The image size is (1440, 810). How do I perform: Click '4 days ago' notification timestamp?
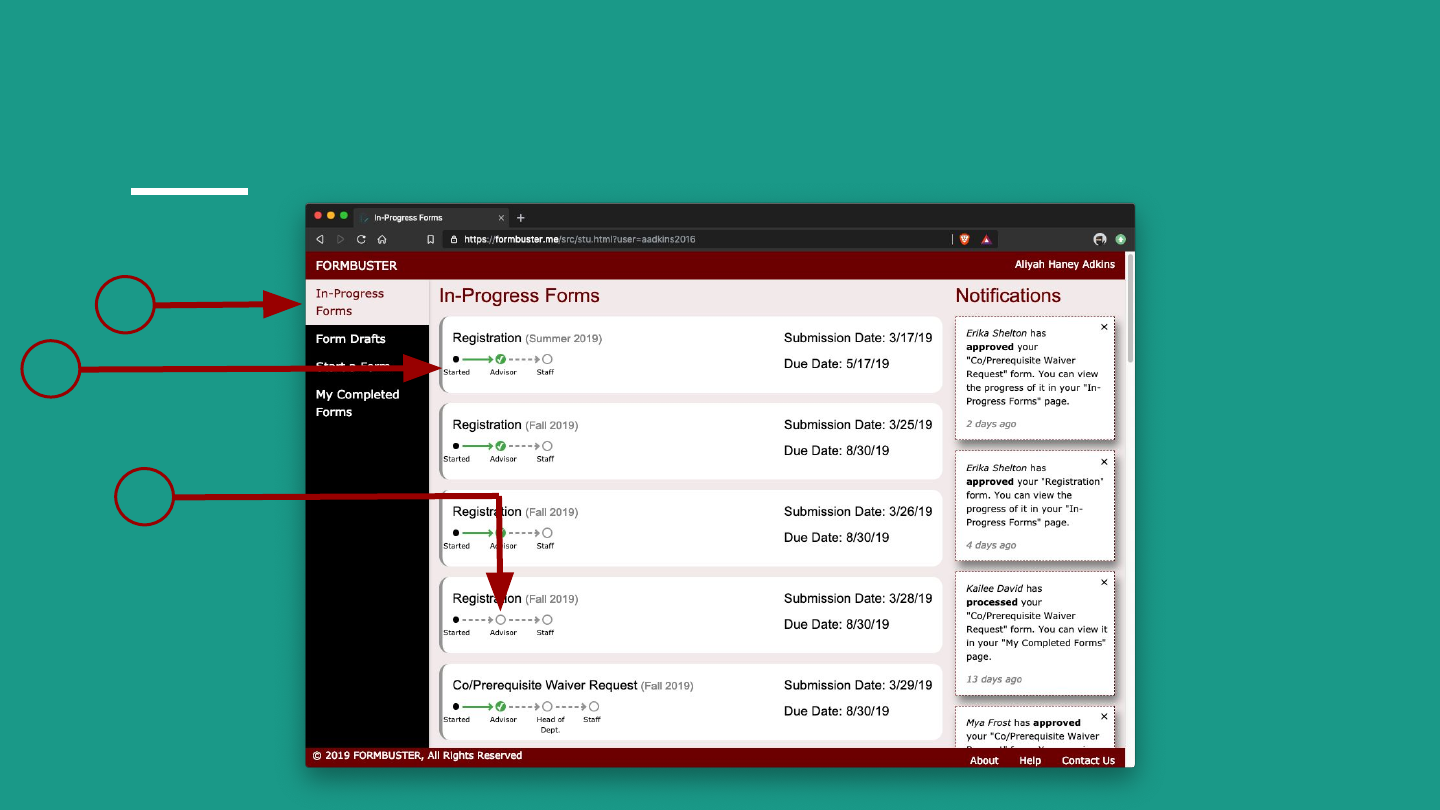(991, 545)
